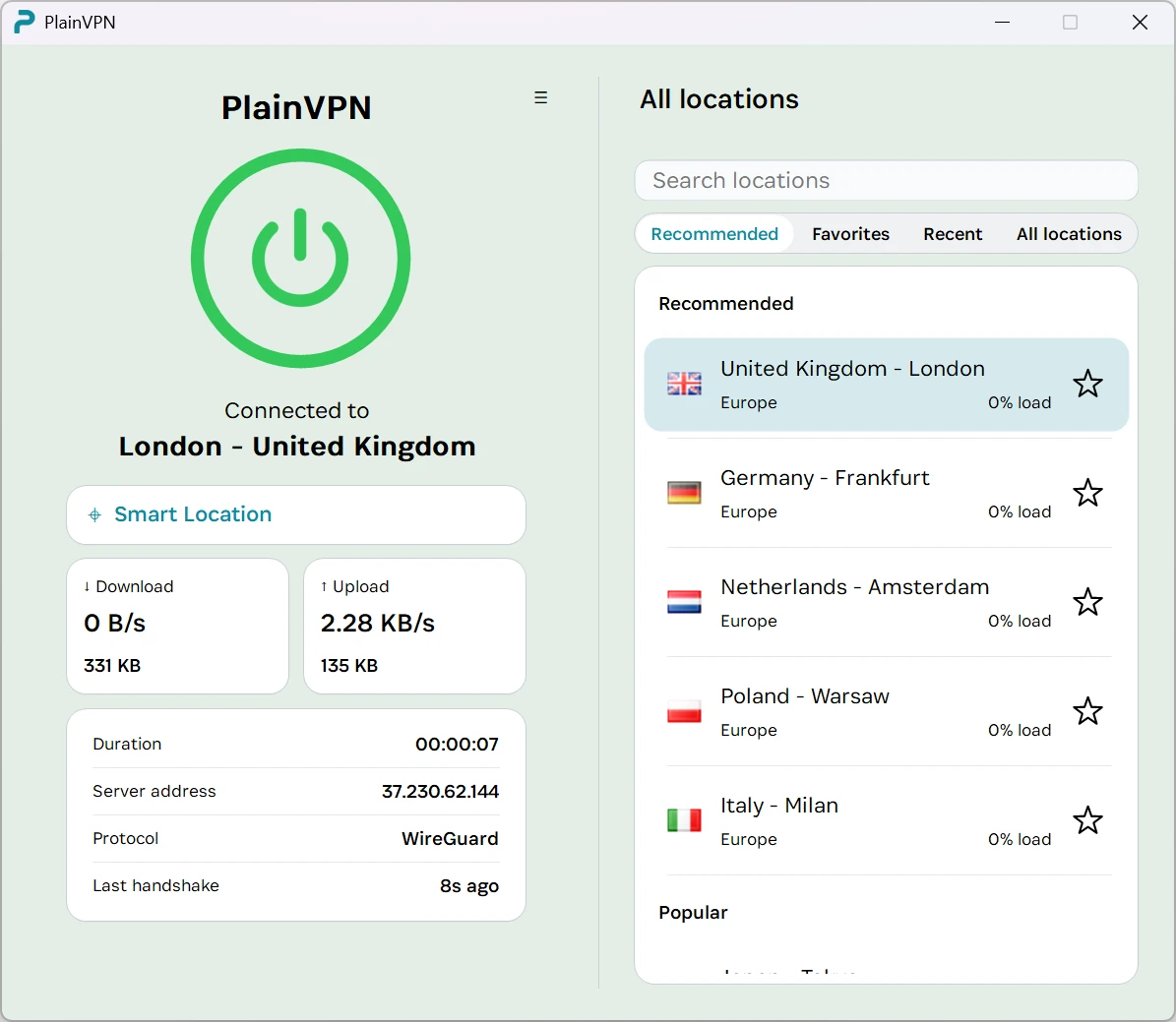Image resolution: width=1176 pixels, height=1022 pixels.
Task: Click the 2.28 KB/s upload rate
Action: (377, 623)
